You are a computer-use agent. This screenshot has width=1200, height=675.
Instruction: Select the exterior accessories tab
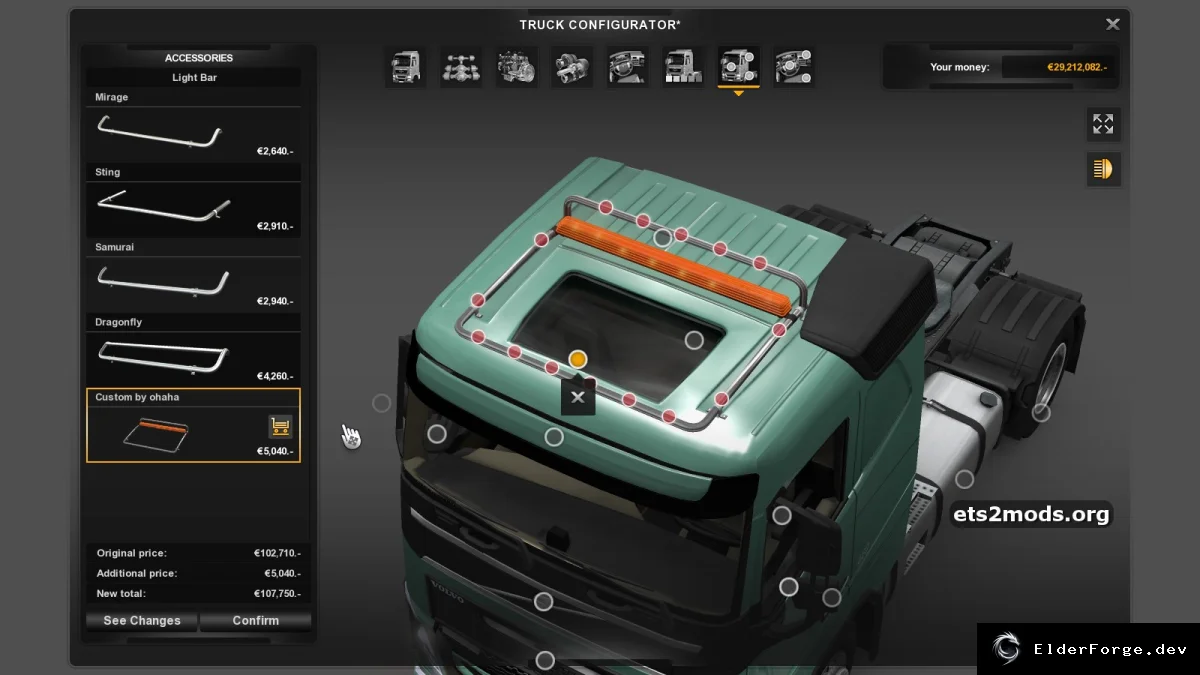pos(738,67)
